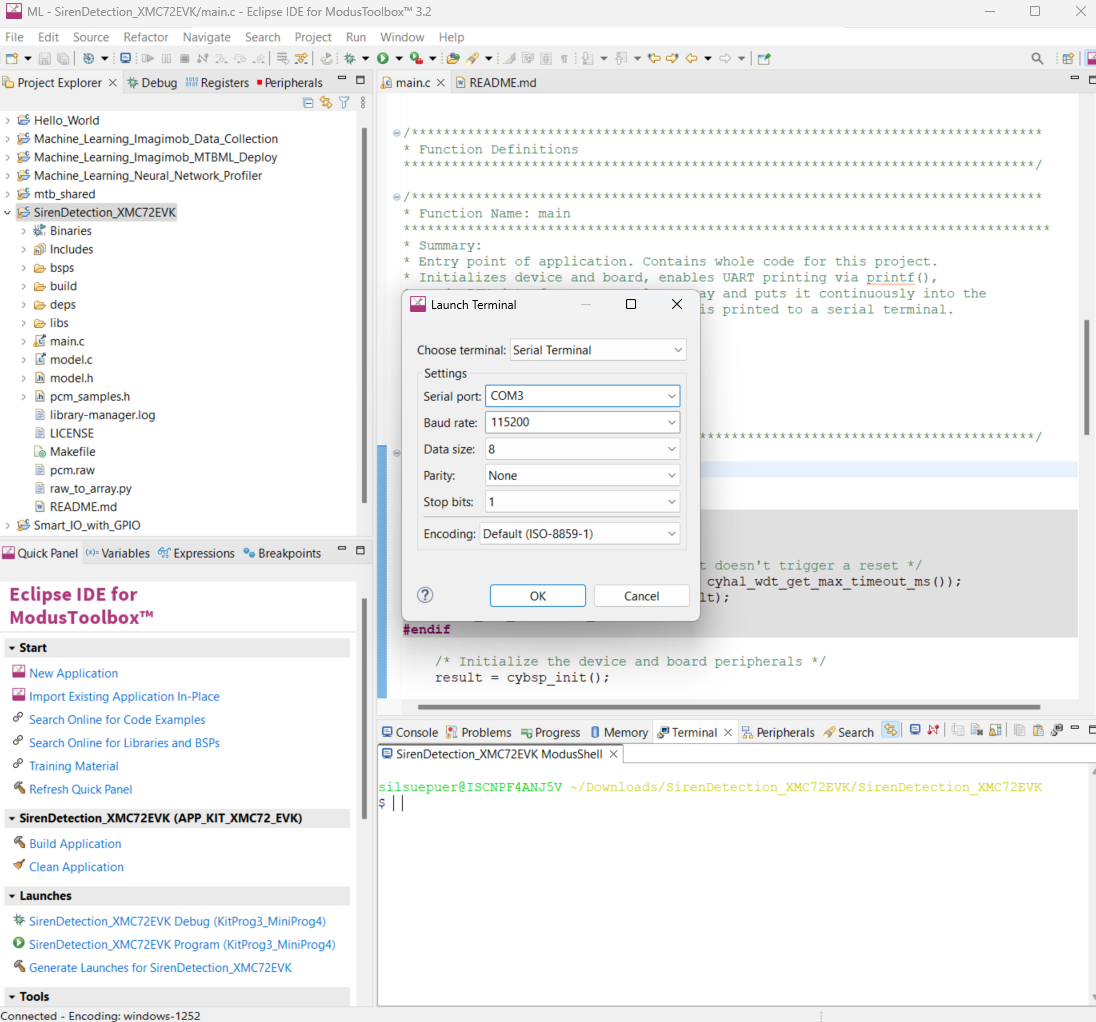Select the Makefile in the project tree
The height and width of the screenshot is (1022, 1096).
72,452
